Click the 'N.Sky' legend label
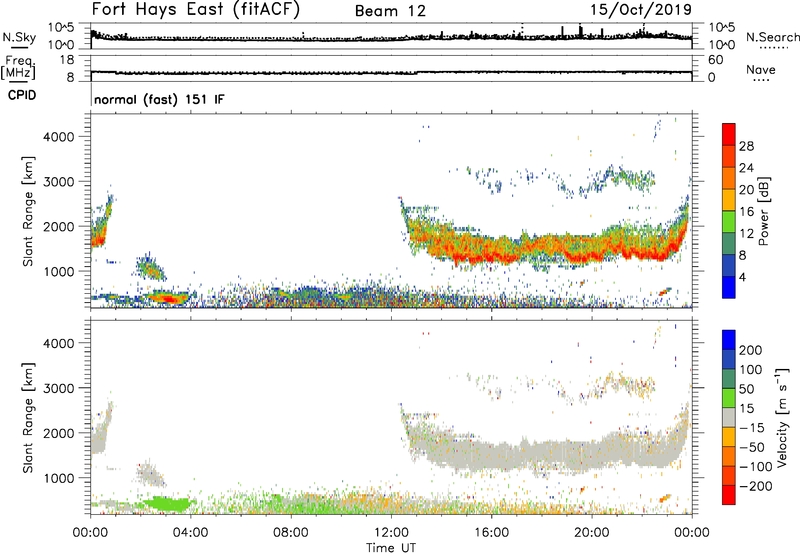Viewport: 800px width, 554px height. click(x=19, y=37)
